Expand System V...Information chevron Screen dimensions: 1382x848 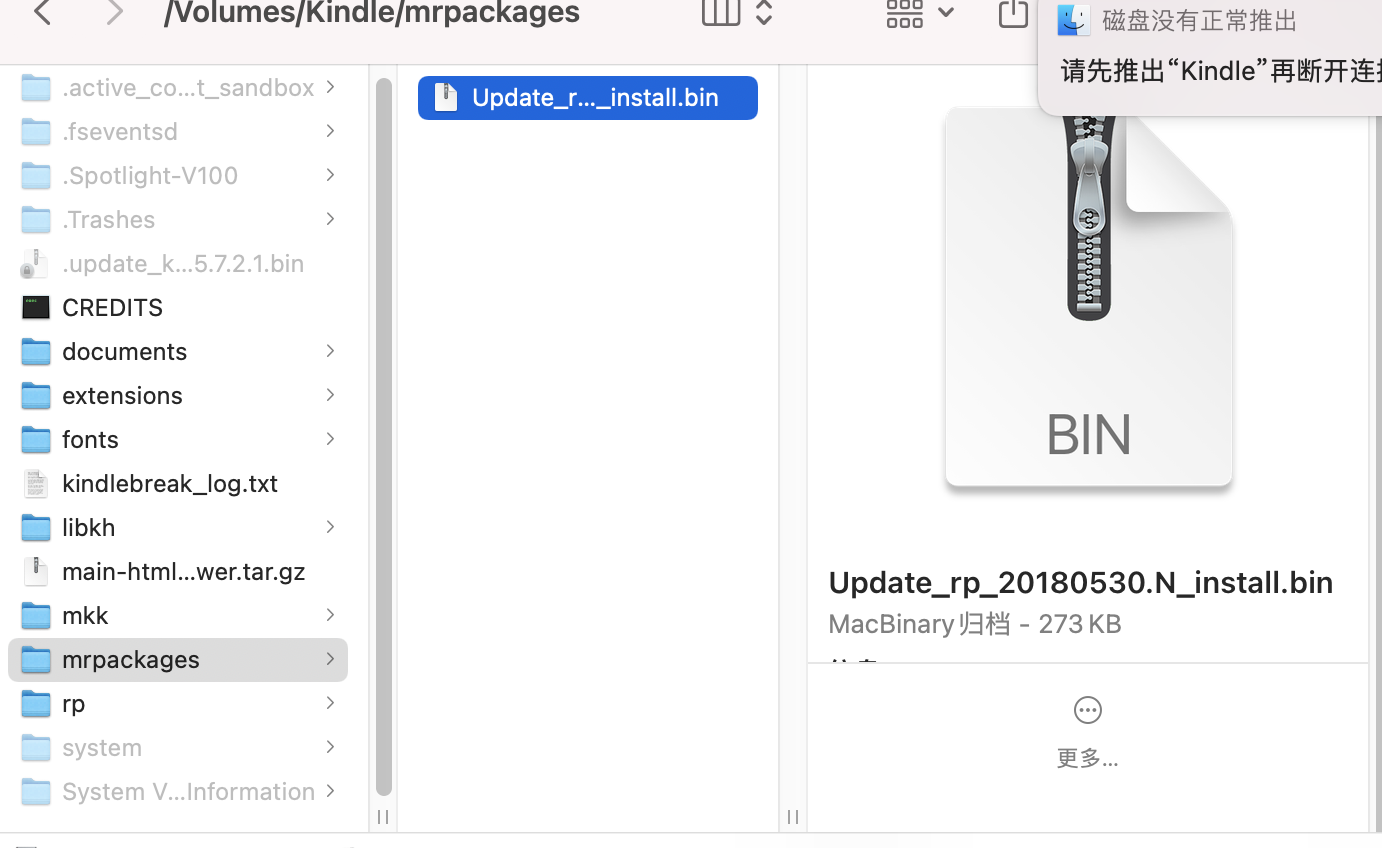point(330,791)
